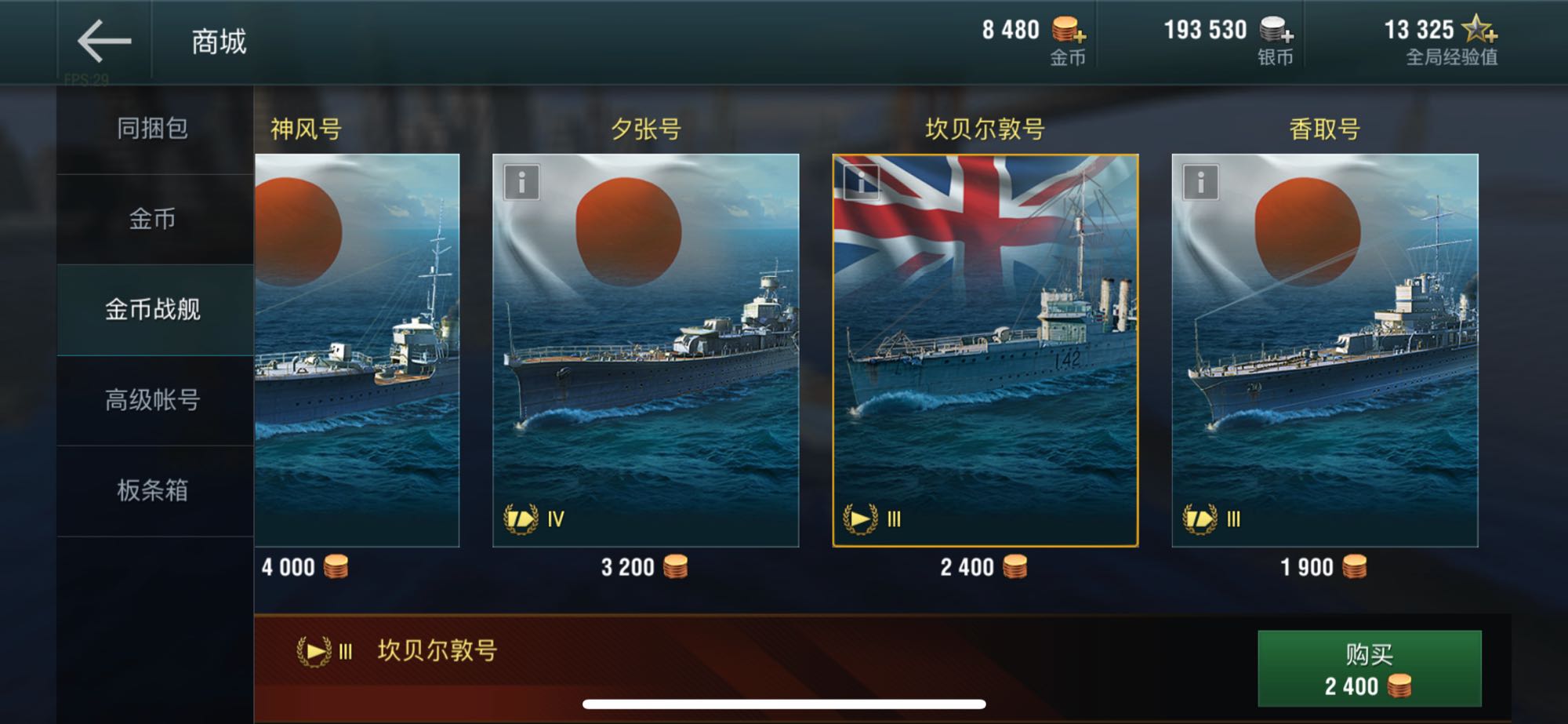Open the 高级帐号 tab
This screenshot has width=1568, height=724.
(154, 400)
